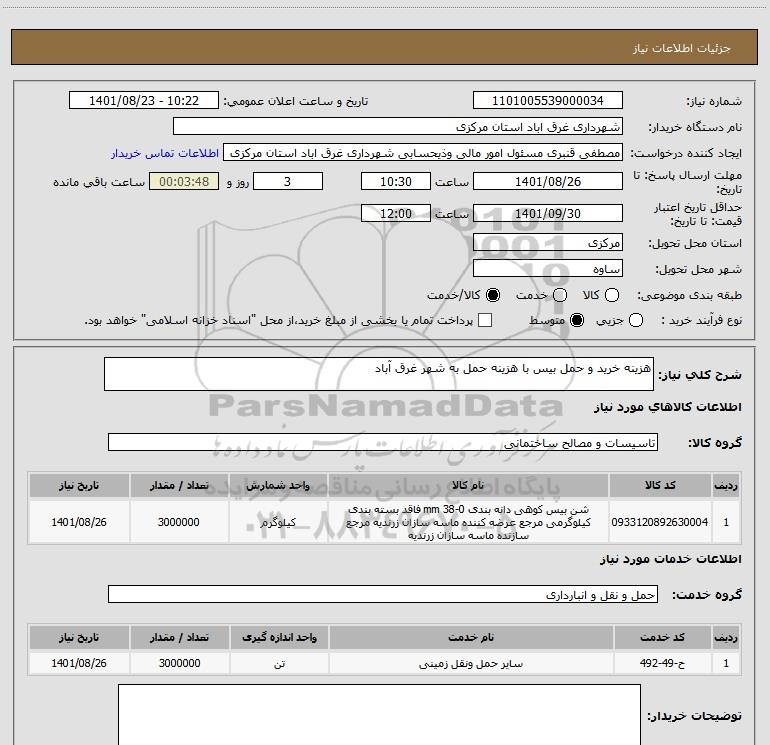Click the goods name cell شن بیس کوهی
Image resolution: width=770 pixels, height=745 pixels.
pos(468,522)
